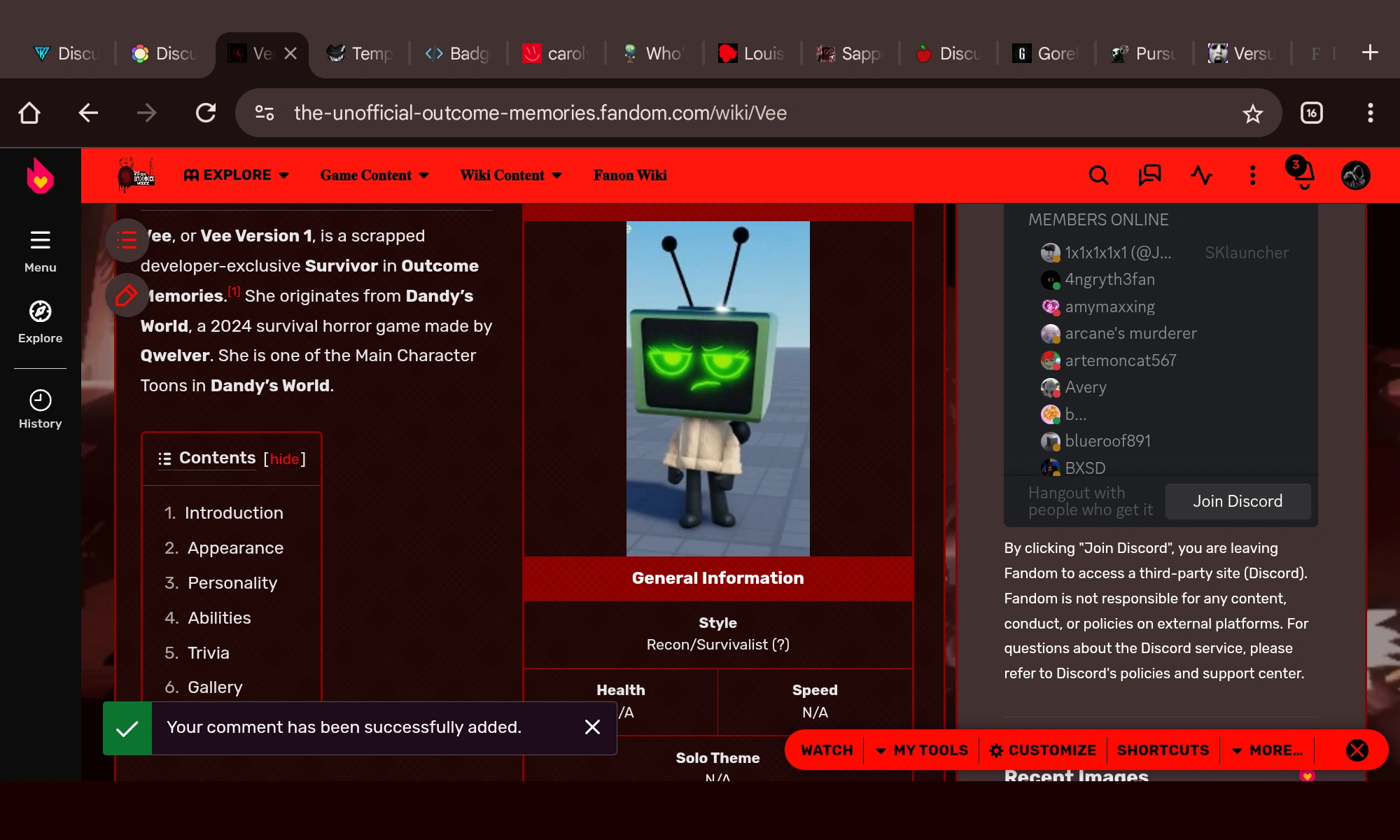This screenshot has width=1400, height=840.
Task: Hide the Contents table
Action: [x=284, y=459]
